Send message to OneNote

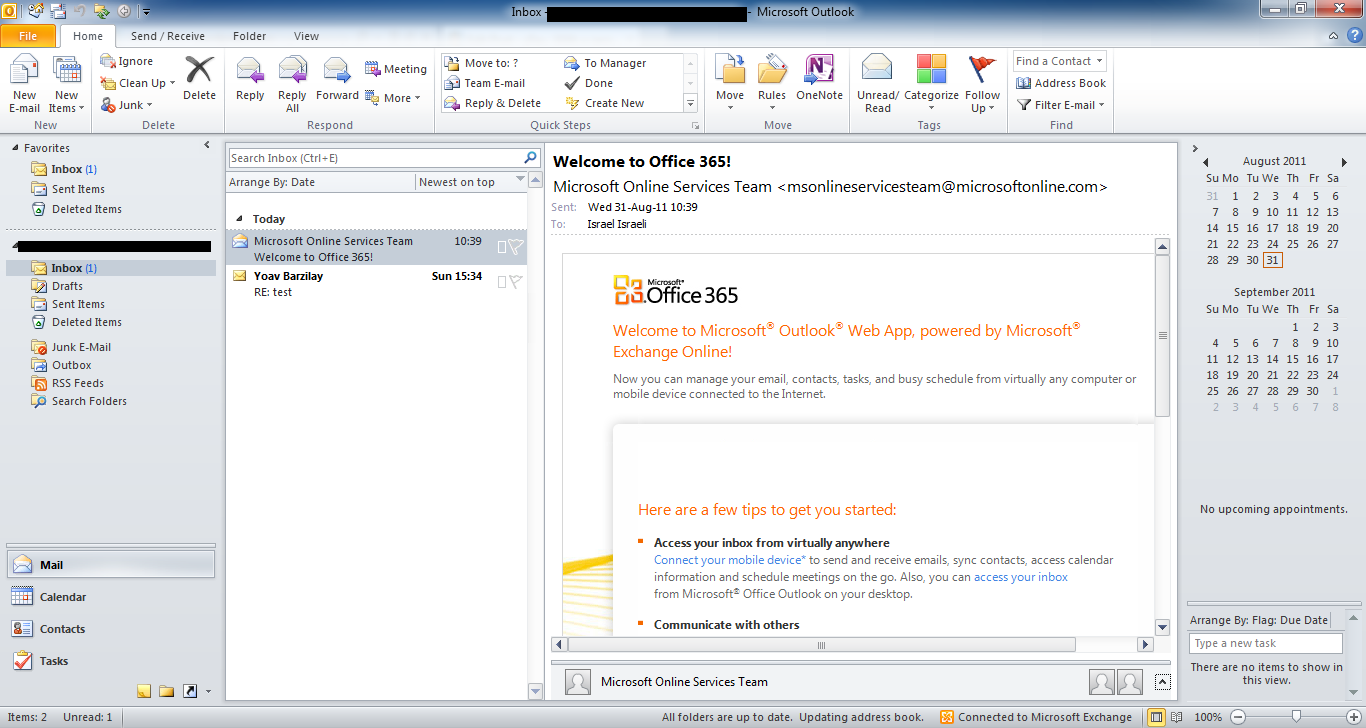point(819,78)
